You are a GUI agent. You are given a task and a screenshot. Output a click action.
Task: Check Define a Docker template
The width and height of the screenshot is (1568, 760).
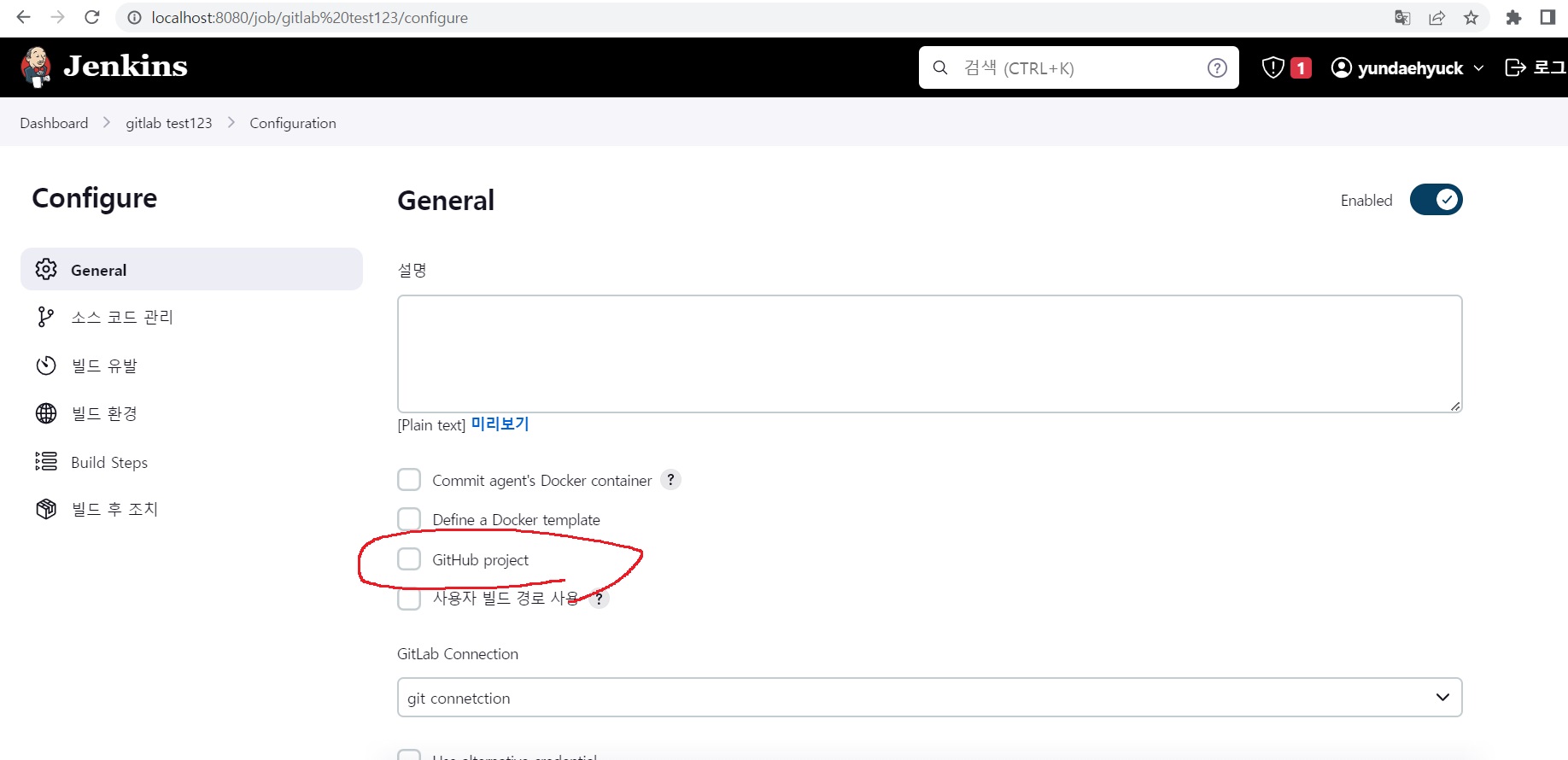(x=409, y=519)
